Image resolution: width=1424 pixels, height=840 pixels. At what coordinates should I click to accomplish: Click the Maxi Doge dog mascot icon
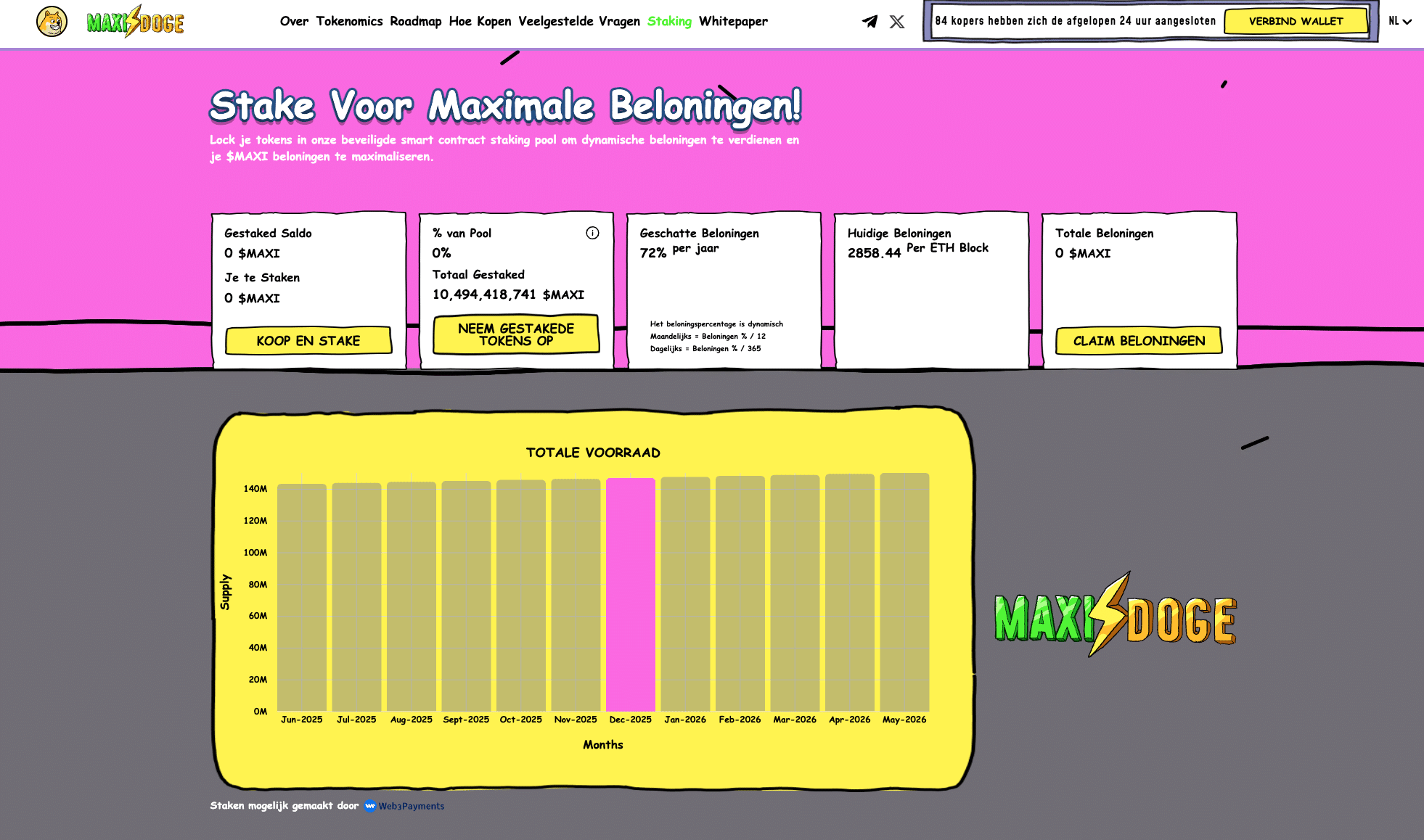(52, 22)
